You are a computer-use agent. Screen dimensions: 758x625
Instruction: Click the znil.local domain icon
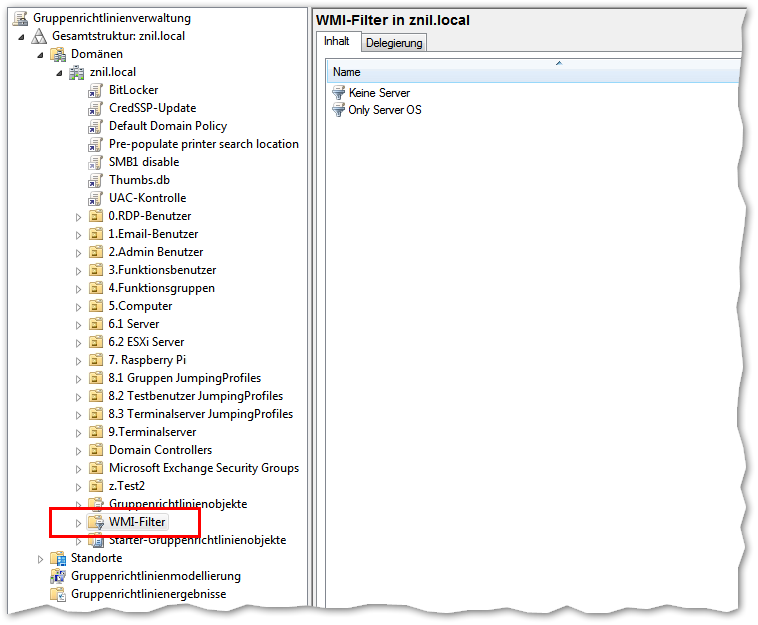click(77, 72)
